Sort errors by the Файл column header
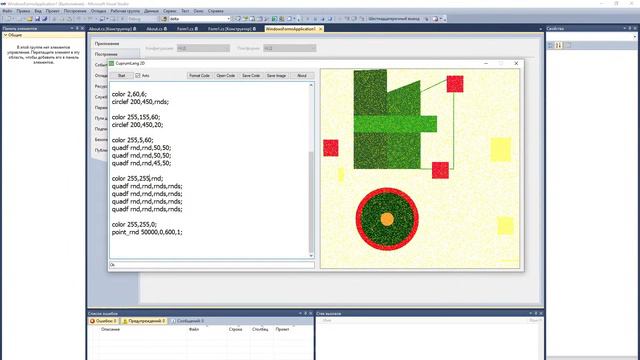Screen dimensions: 640x360 coord(194,329)
